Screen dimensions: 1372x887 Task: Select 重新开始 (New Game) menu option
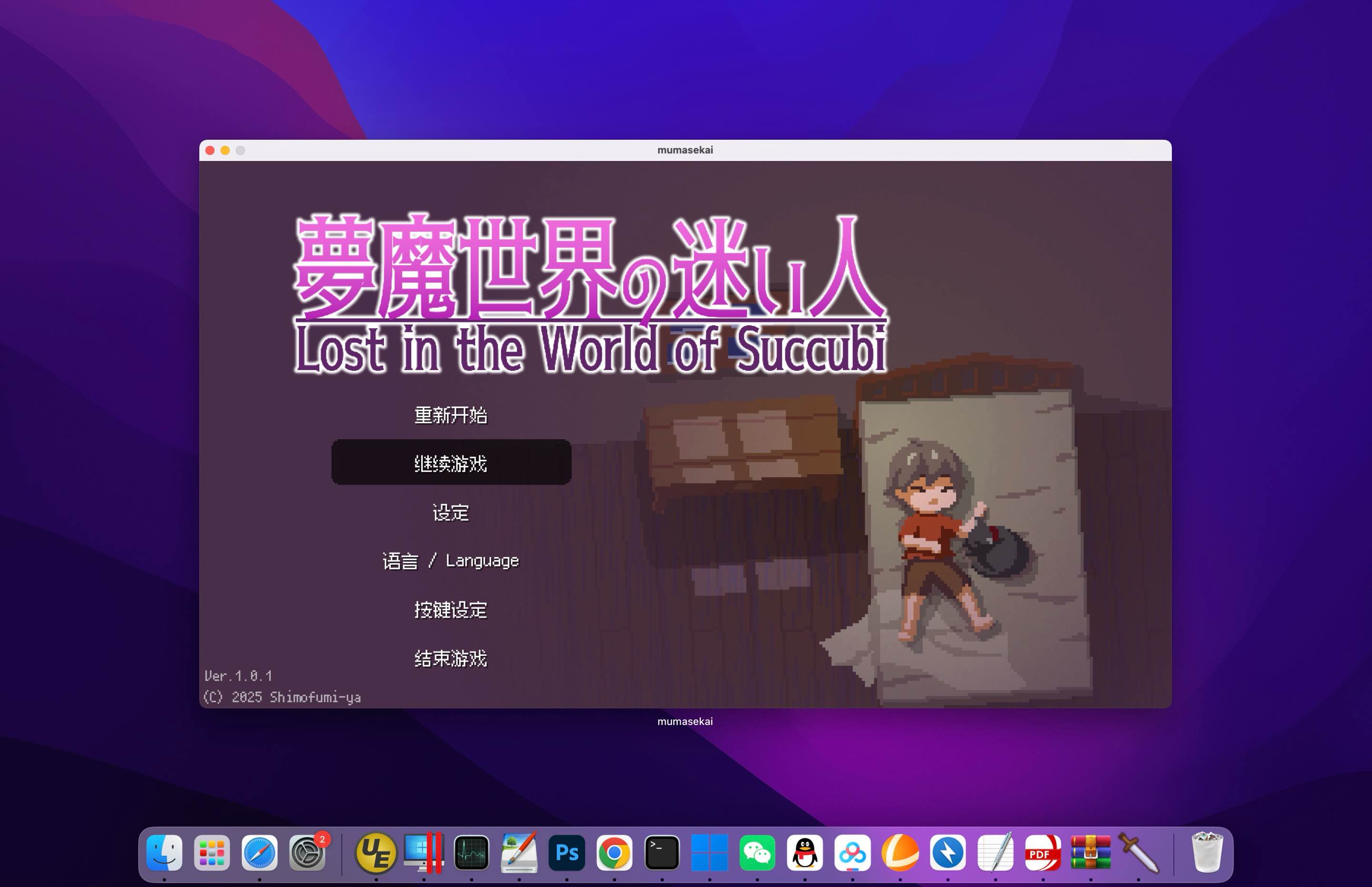point(450,415)
